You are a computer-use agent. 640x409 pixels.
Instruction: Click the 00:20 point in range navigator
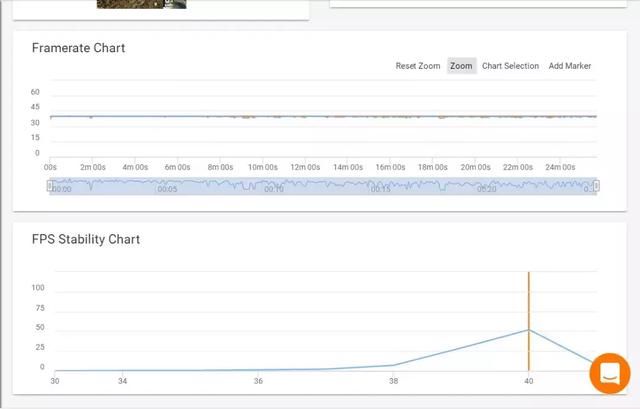488,188
